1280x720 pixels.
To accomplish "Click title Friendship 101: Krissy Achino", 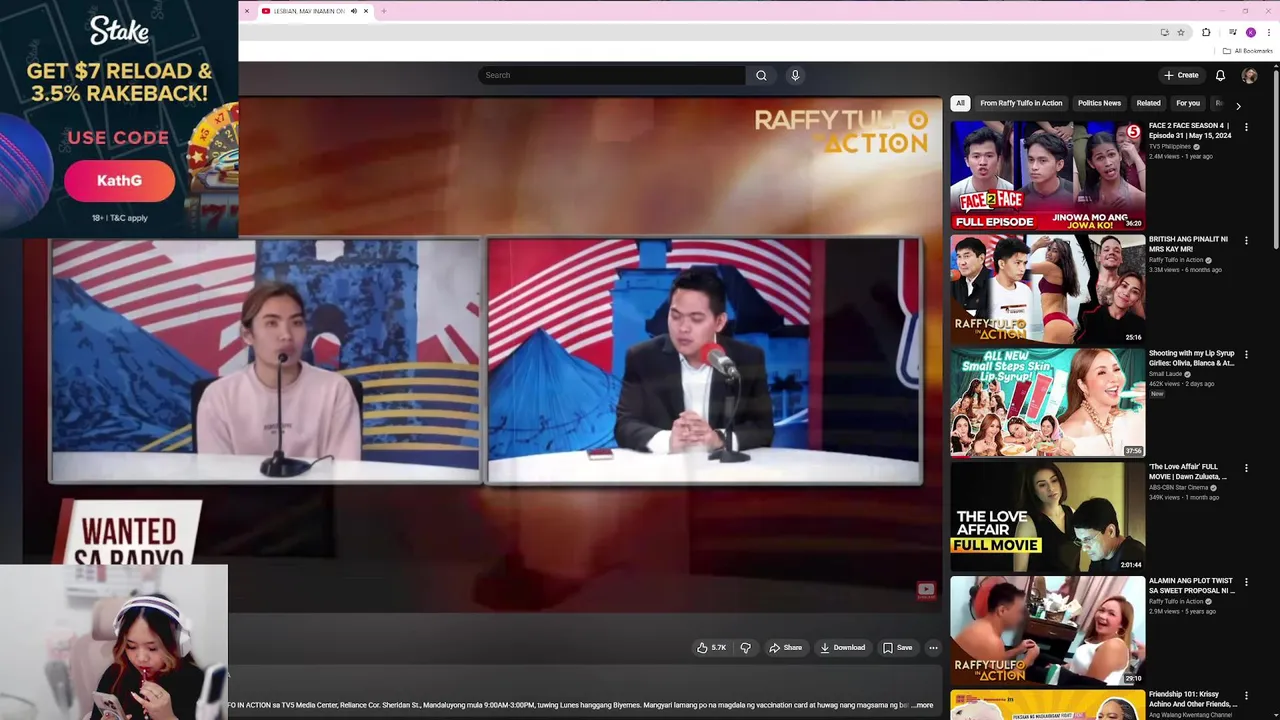I will (x=1193, y=699).
